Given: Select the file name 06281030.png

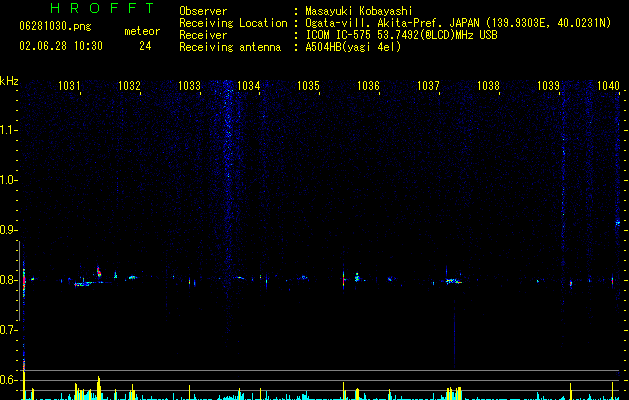Looking at the screenshot, I should 55,26.
